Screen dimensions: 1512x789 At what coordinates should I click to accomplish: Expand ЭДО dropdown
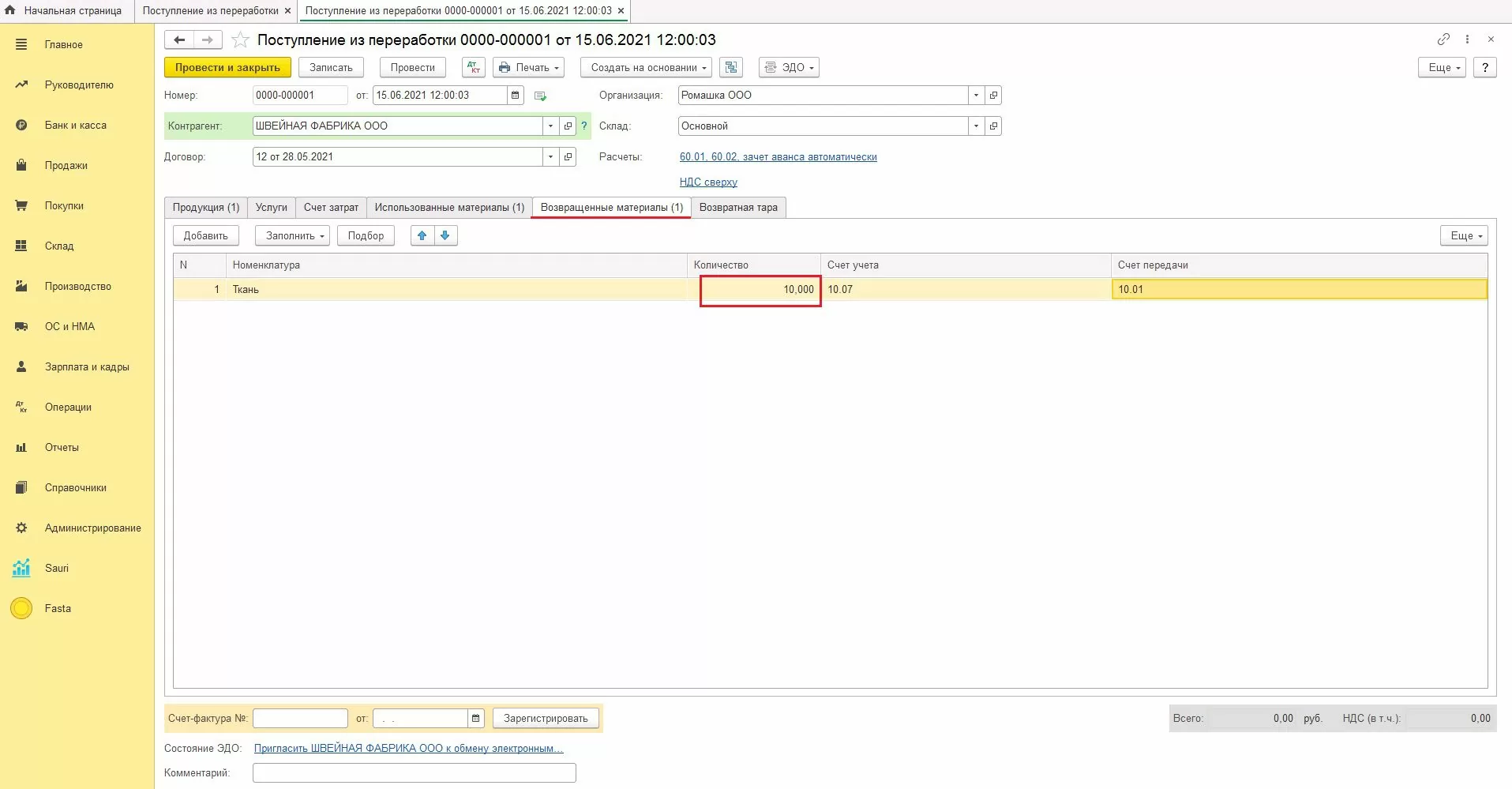[x=789, y=67]
